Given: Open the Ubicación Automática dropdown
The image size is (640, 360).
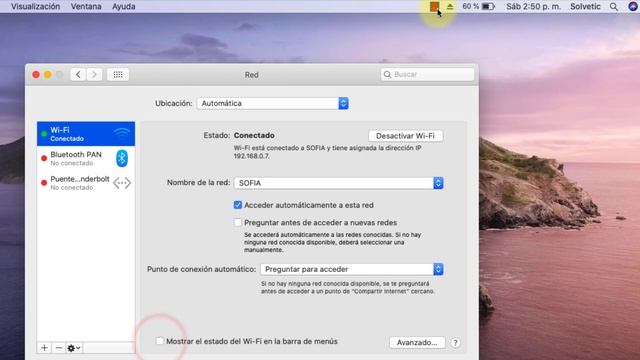Looking at the screenshot, I should click(x=272, y=103).
